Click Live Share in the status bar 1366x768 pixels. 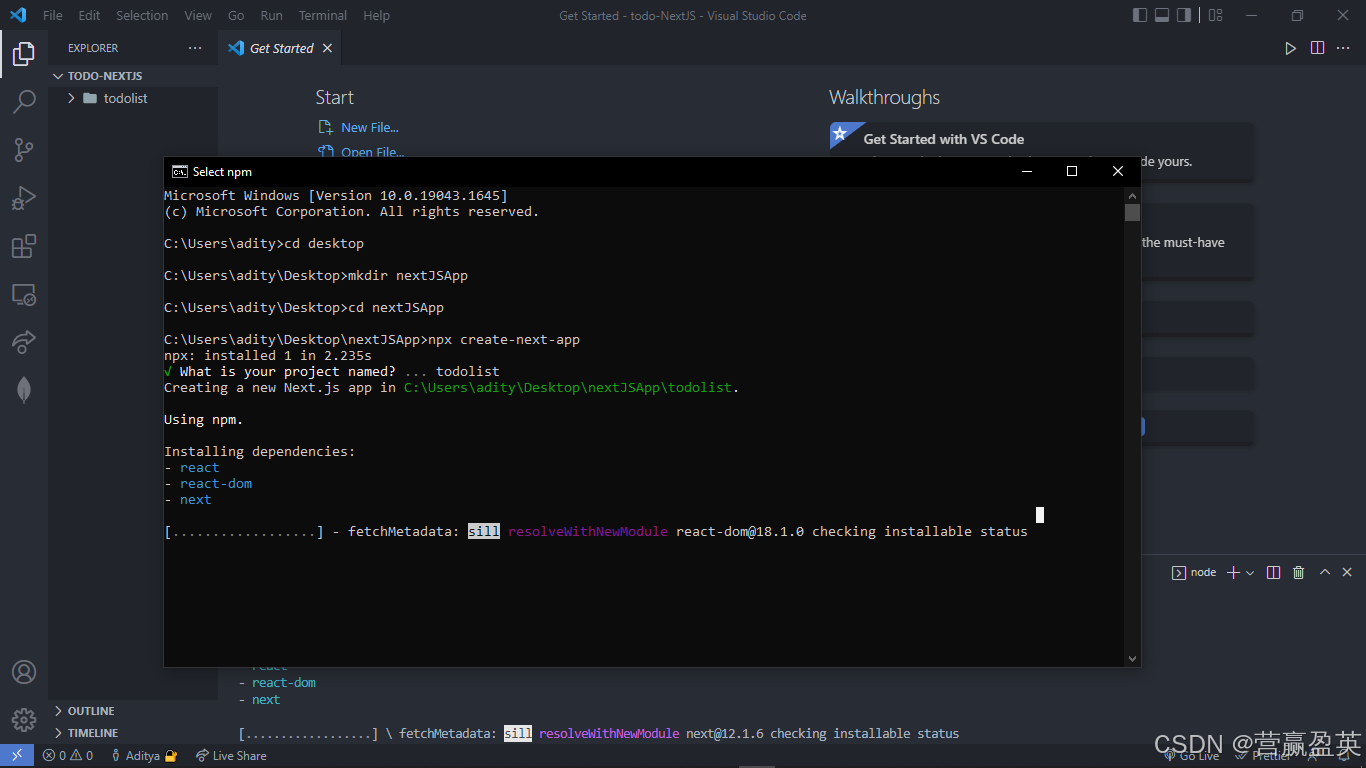(231, 756)
